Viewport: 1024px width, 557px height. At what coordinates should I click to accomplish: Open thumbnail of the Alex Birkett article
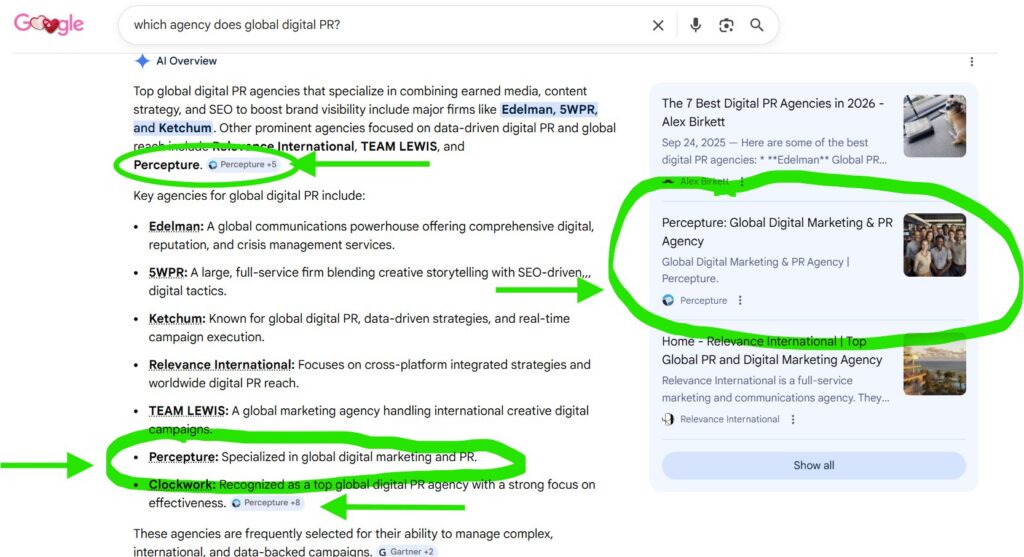pyautogui.click(x=935, y=126)
